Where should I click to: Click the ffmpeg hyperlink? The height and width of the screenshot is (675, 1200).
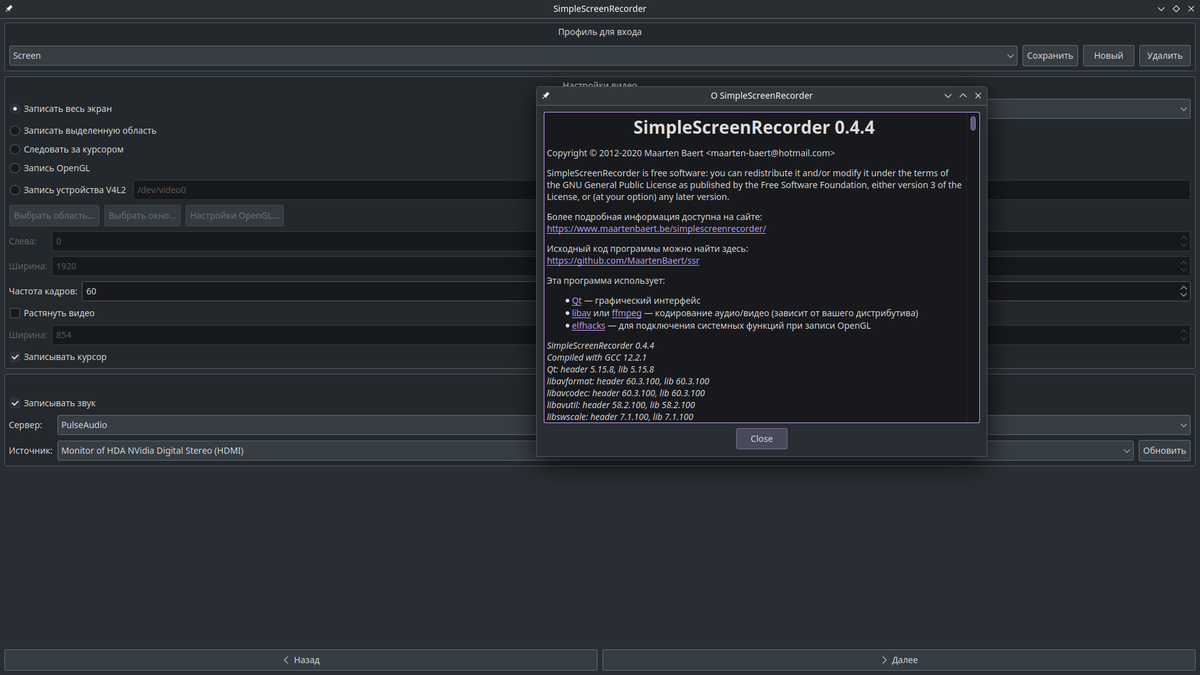[x=626, y=312]
